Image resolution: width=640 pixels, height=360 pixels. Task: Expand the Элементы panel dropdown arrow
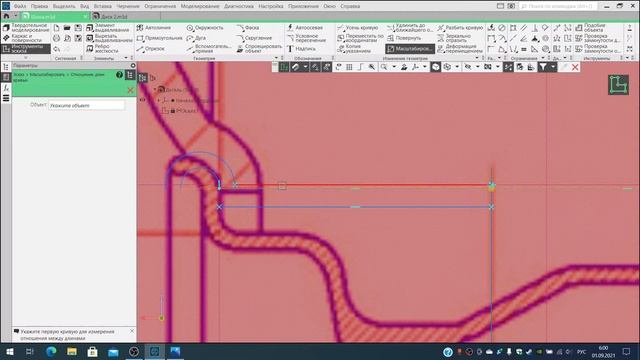click(126, 58)
